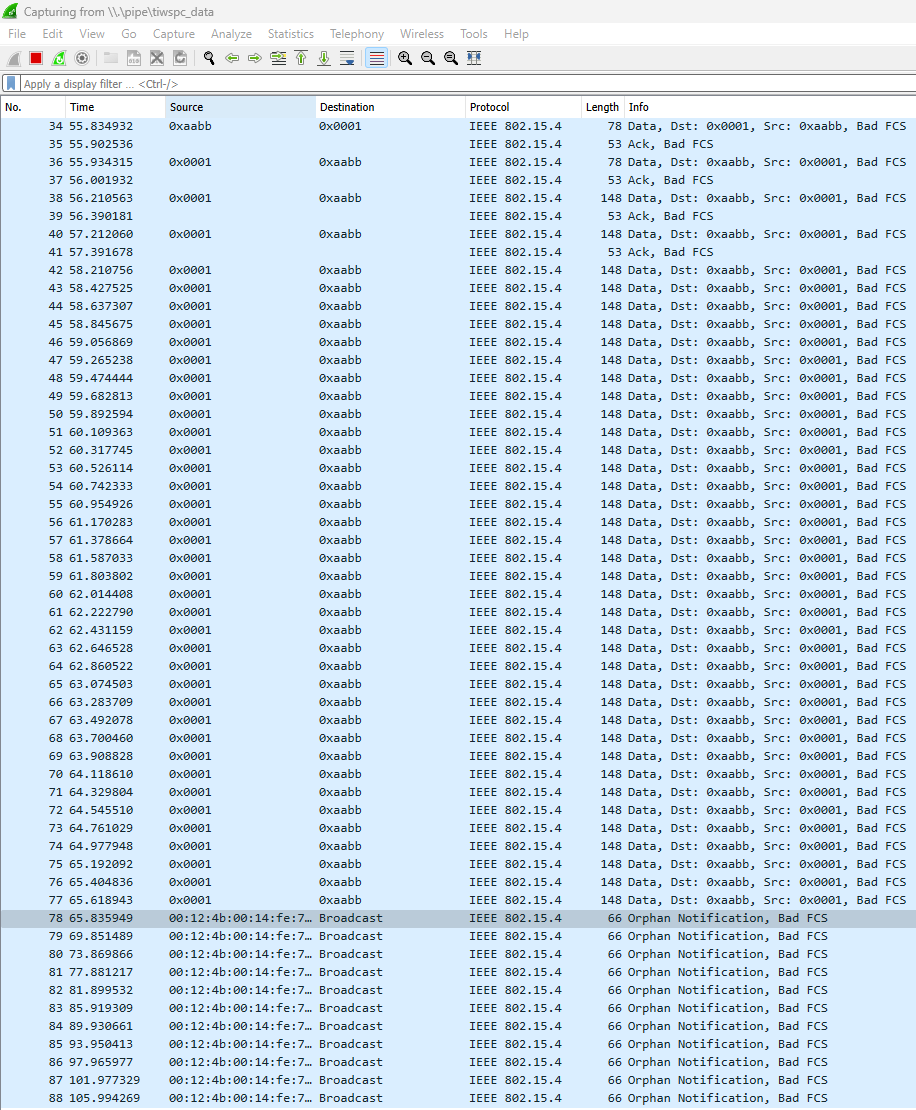Jump to last packet arrow icon
Screen dimensions: 916x1110
[x=324, y=58]
